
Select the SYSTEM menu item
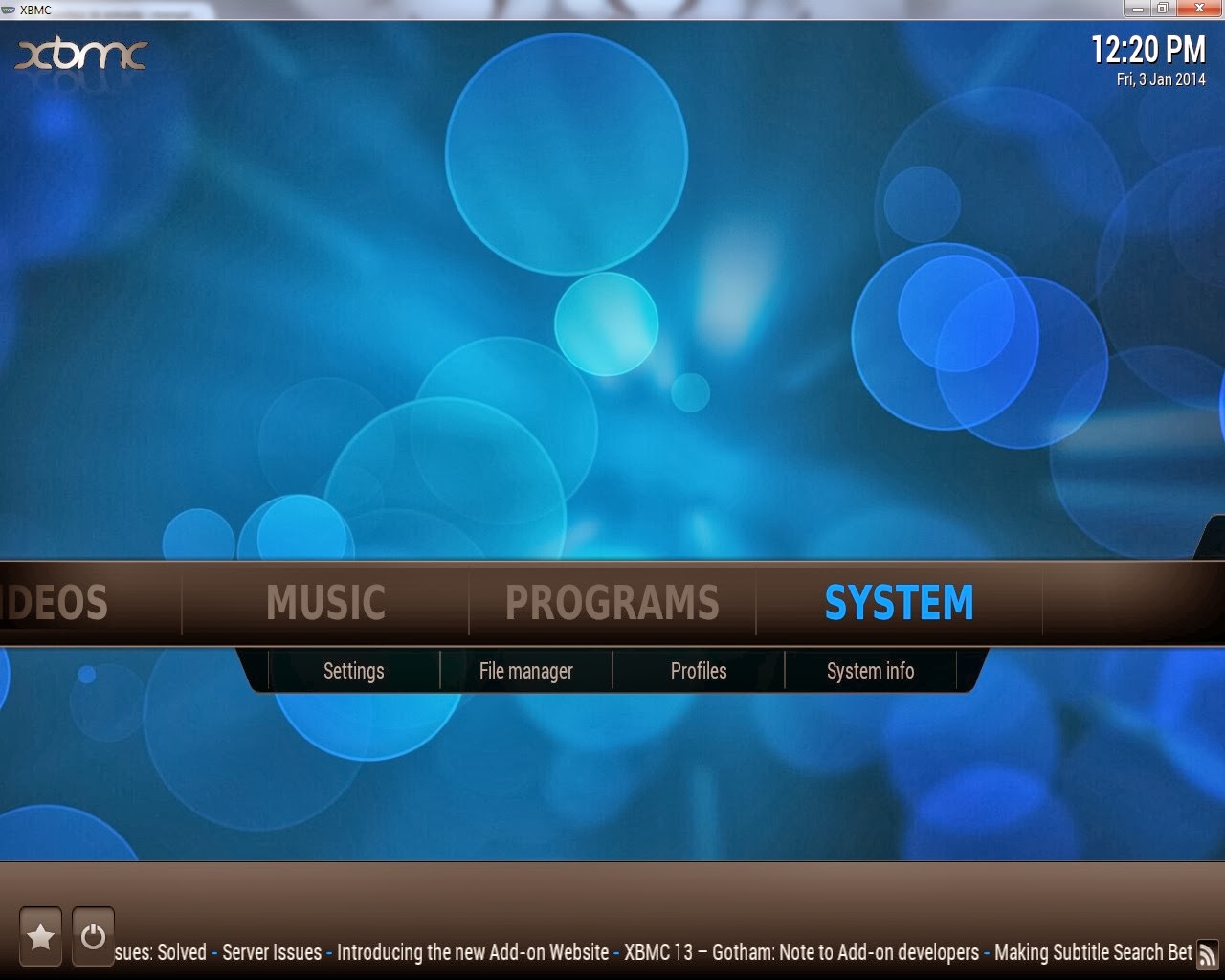(x=898, y=603)
